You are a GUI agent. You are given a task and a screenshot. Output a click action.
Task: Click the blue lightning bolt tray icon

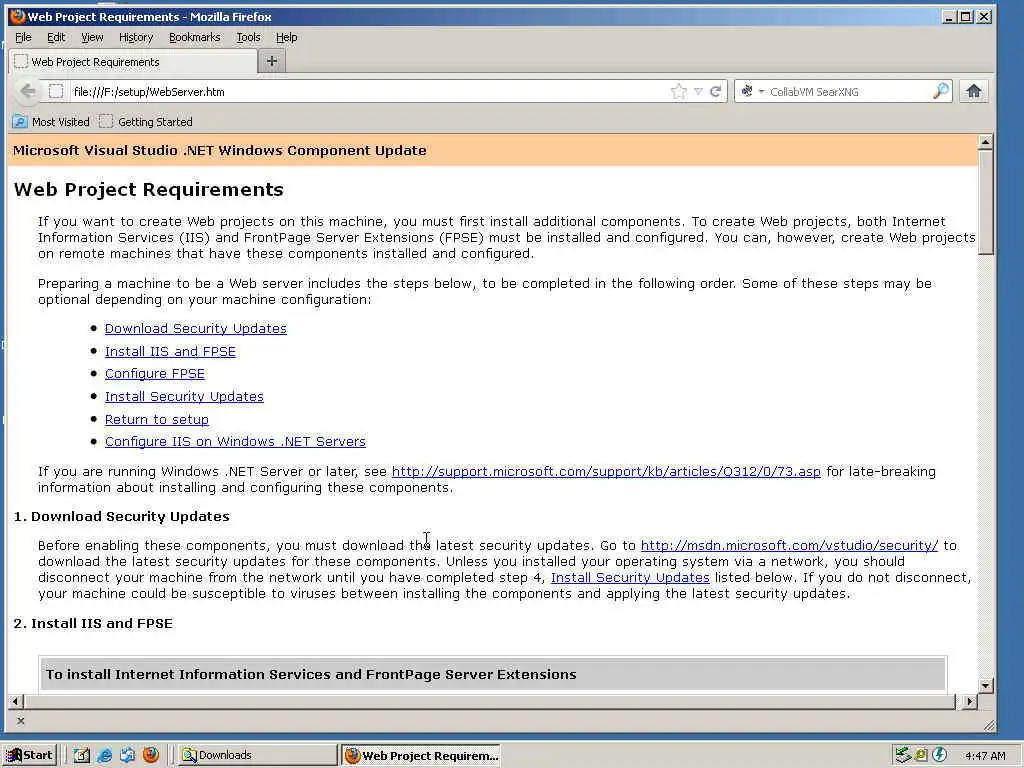click(x=939, y=755)
